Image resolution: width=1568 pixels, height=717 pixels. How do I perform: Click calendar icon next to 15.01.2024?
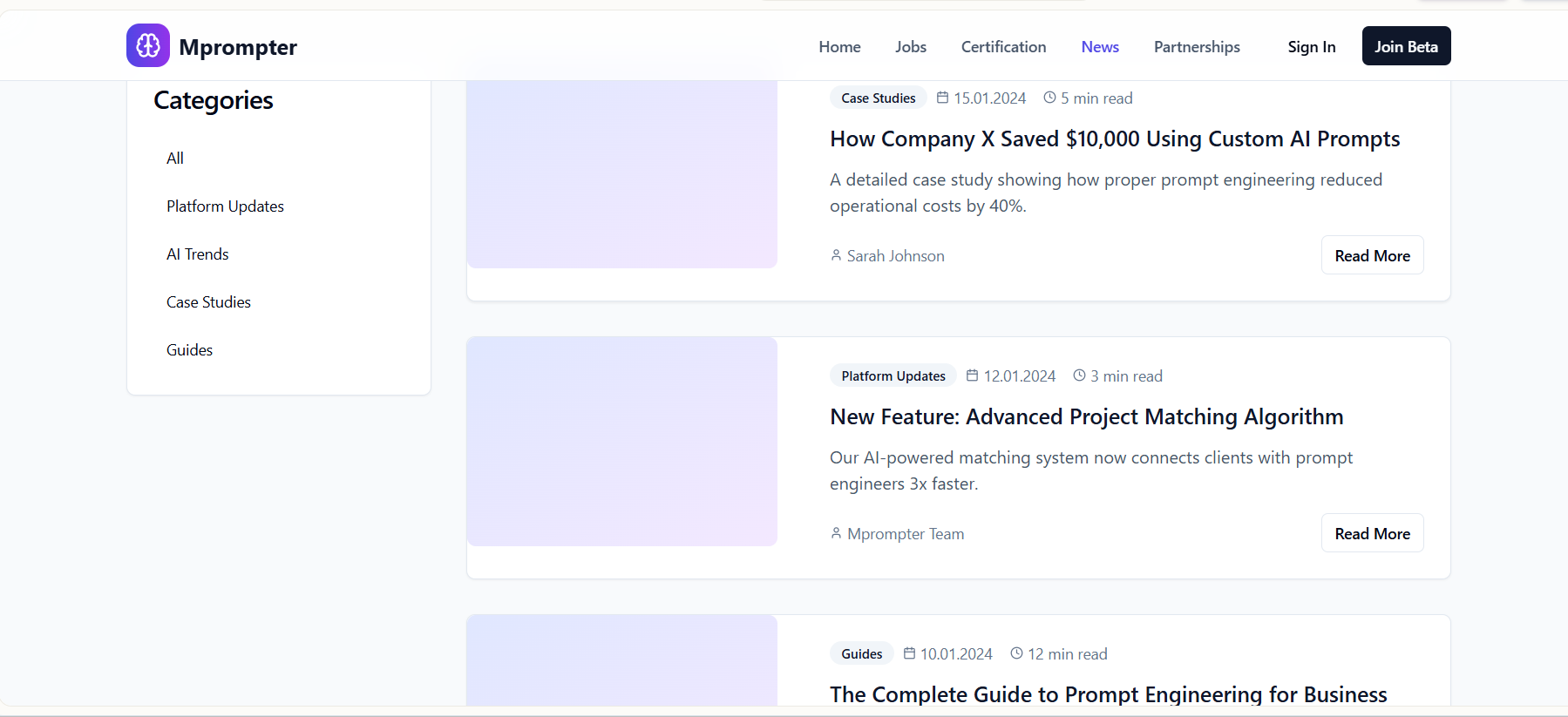pos(942,98)
